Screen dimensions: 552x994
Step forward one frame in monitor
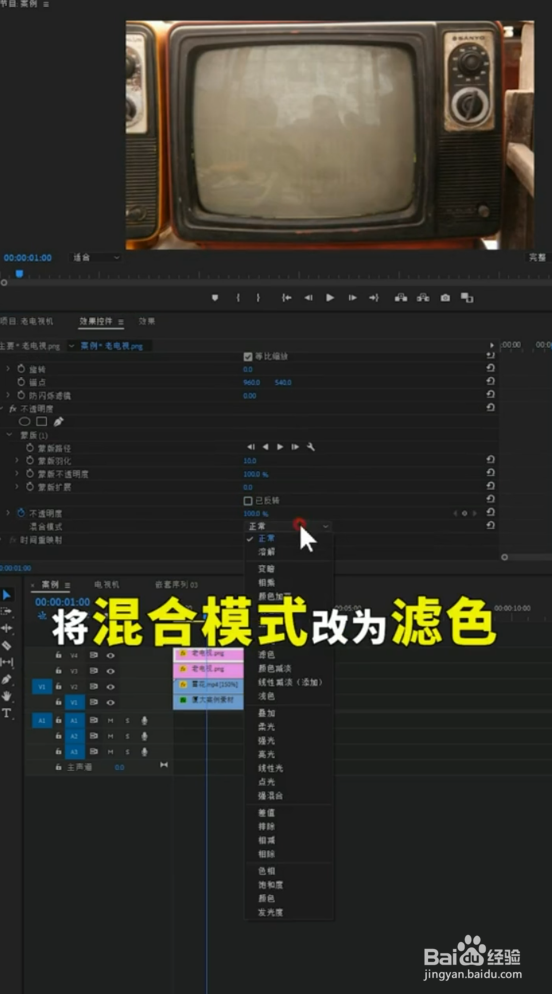tap(352, 297)
